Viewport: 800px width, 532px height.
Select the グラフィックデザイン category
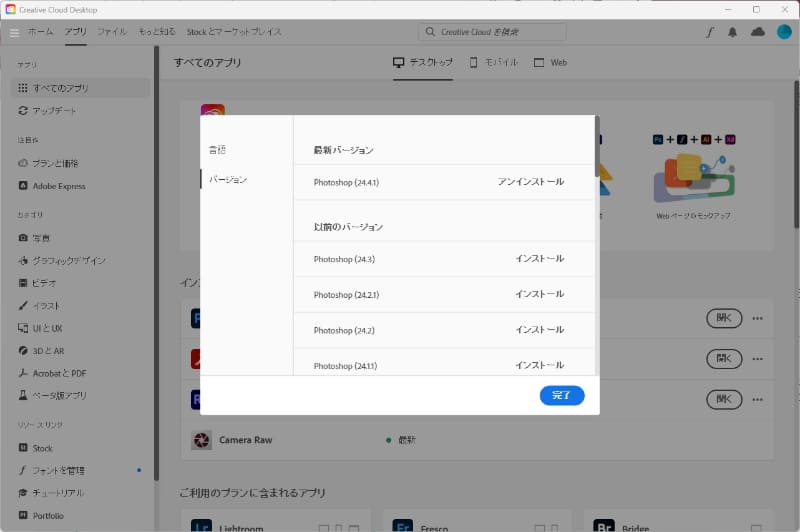click(x=62, y=261)
